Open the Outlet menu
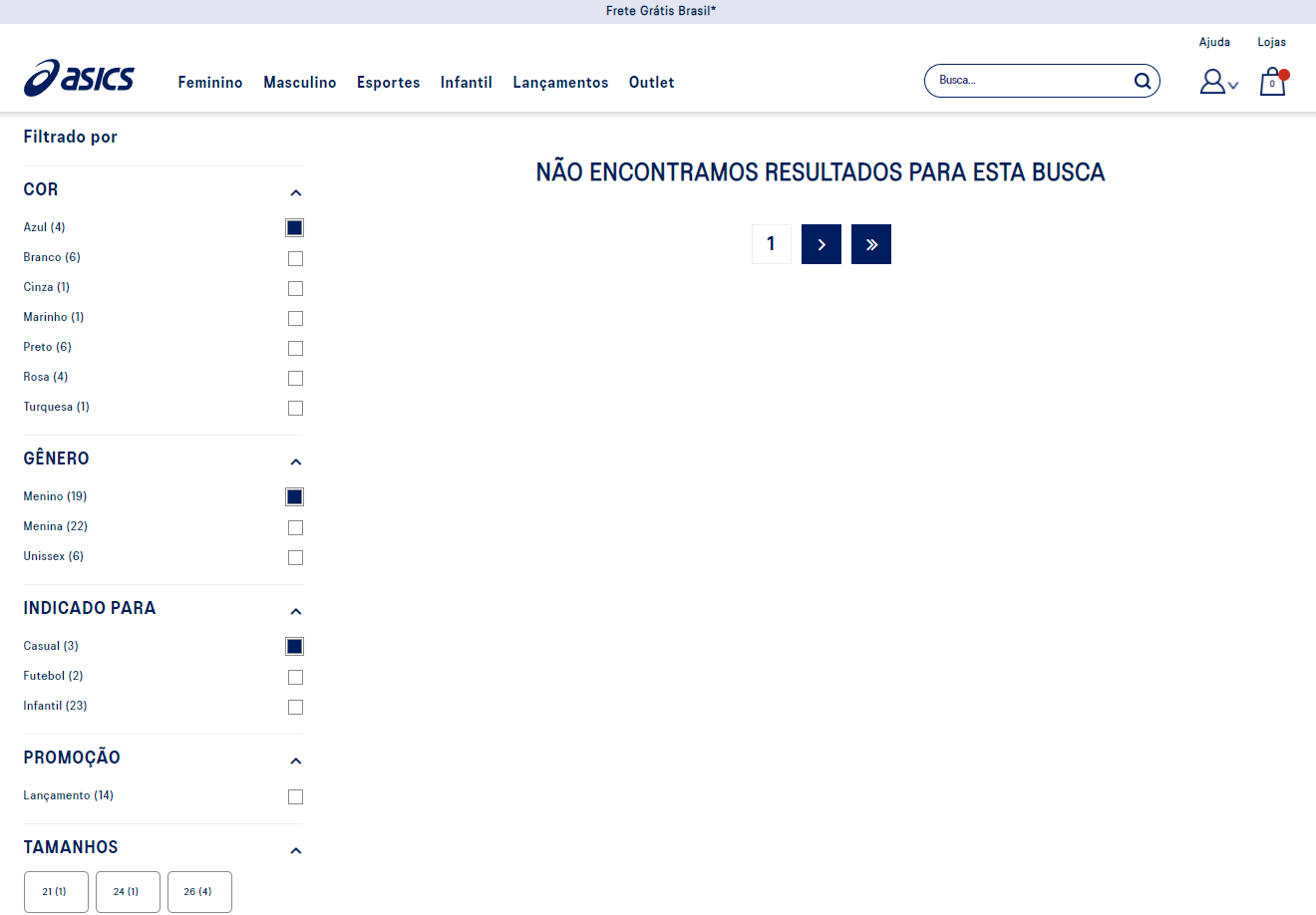This screenshot has width=1316, height=915. click(652, 83)
